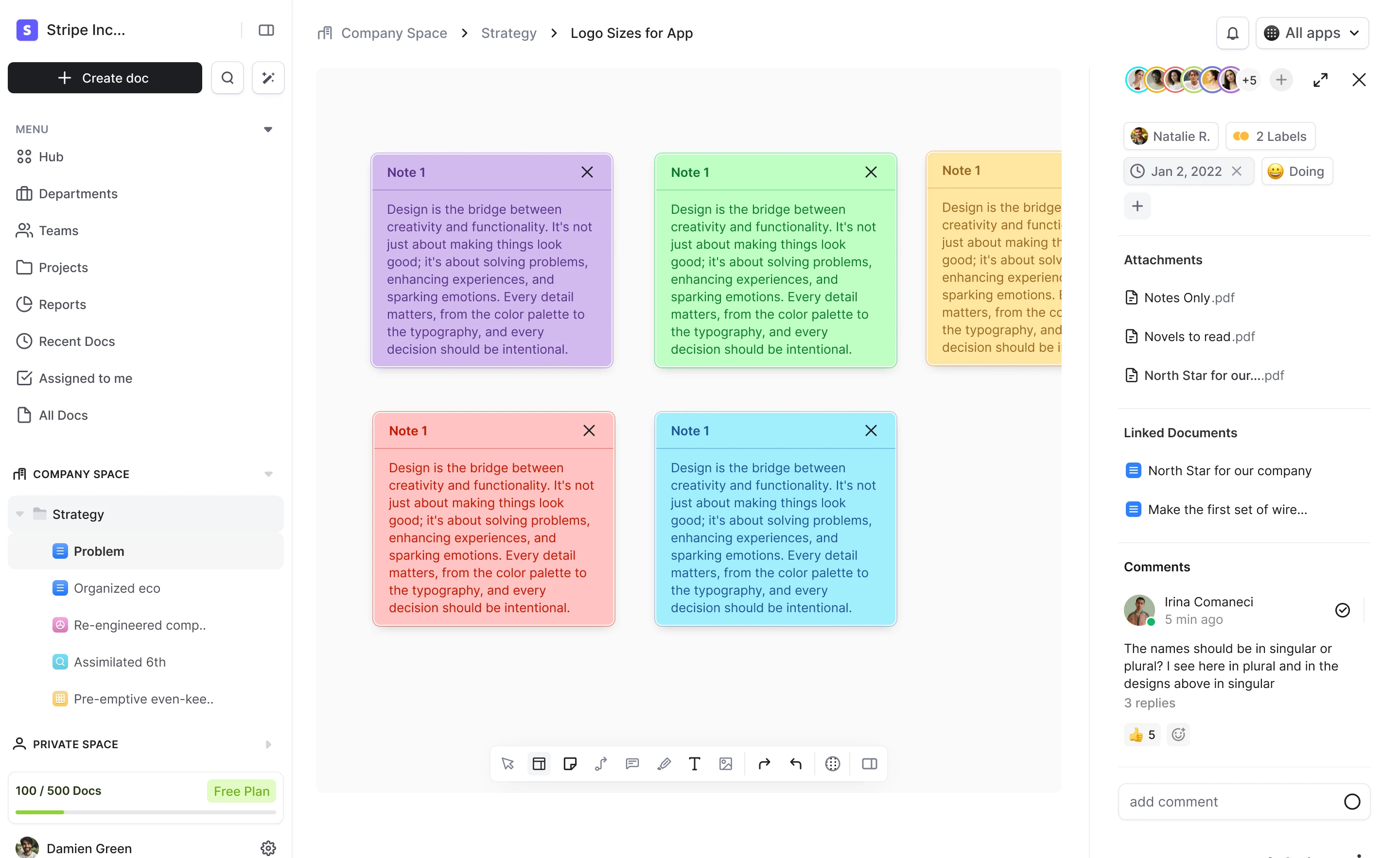Click the add comment input field
This screenshot has height=858, width=1400.
(x=1227, y=801)
